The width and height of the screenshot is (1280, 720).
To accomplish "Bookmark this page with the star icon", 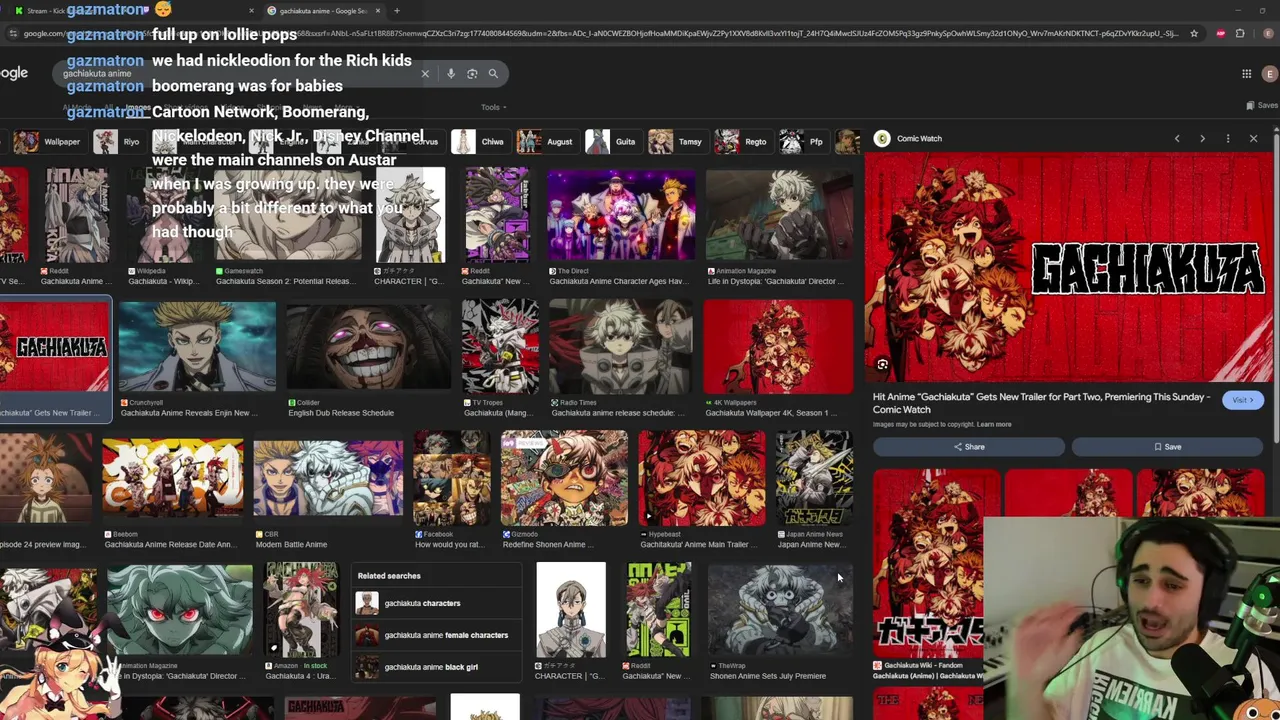I will point(1194,33).
